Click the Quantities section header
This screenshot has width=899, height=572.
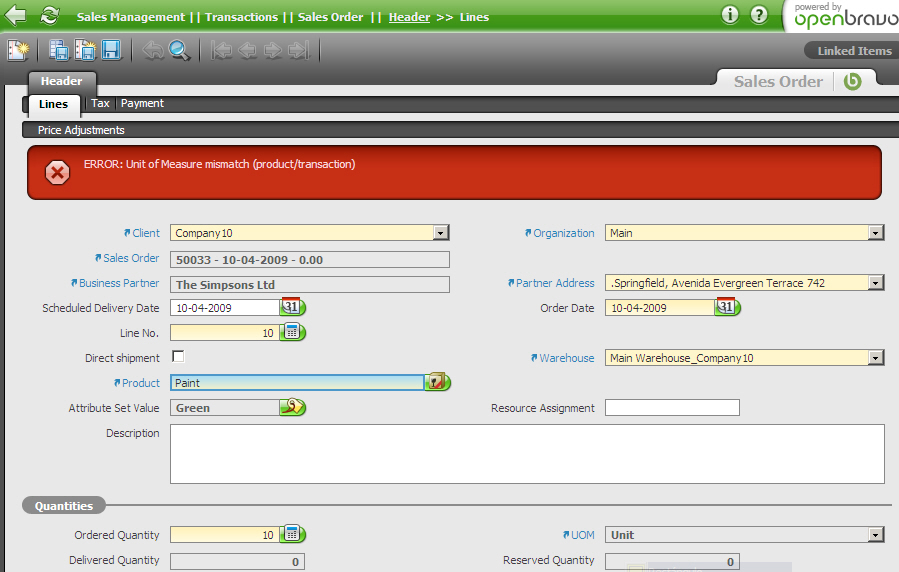coord(64,506)
